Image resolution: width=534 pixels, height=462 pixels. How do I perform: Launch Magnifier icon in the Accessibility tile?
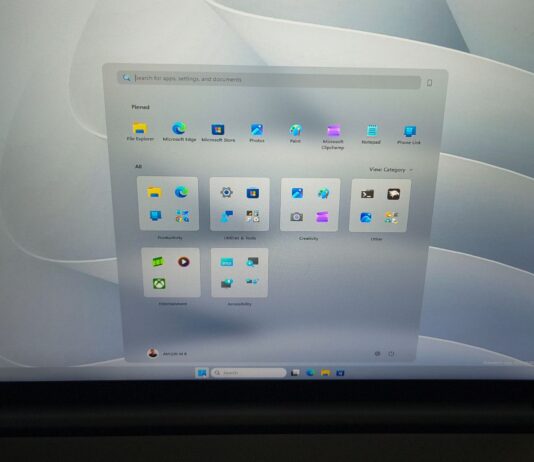[x=252, y=262]
